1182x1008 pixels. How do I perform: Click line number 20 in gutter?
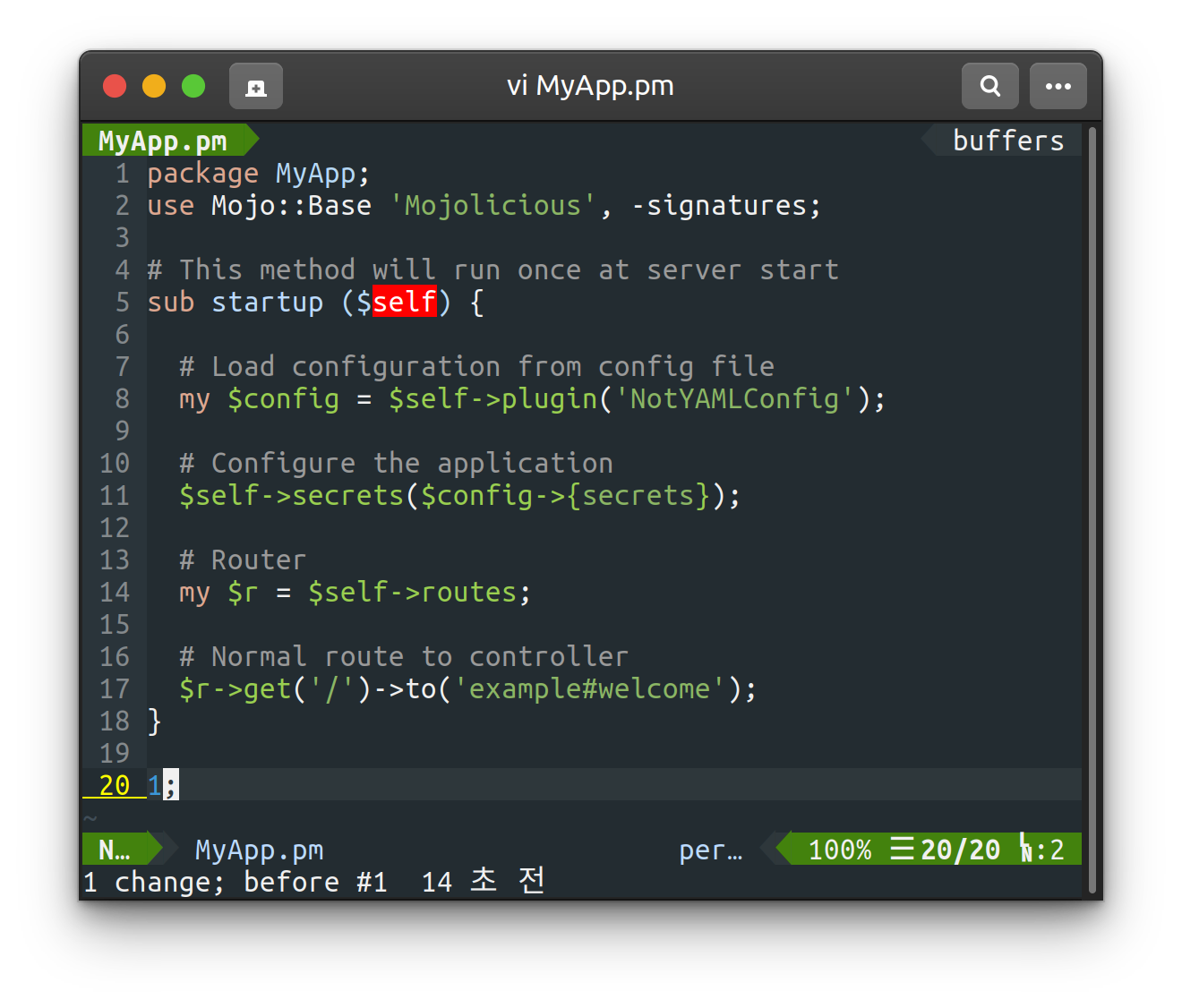[115, 785]
